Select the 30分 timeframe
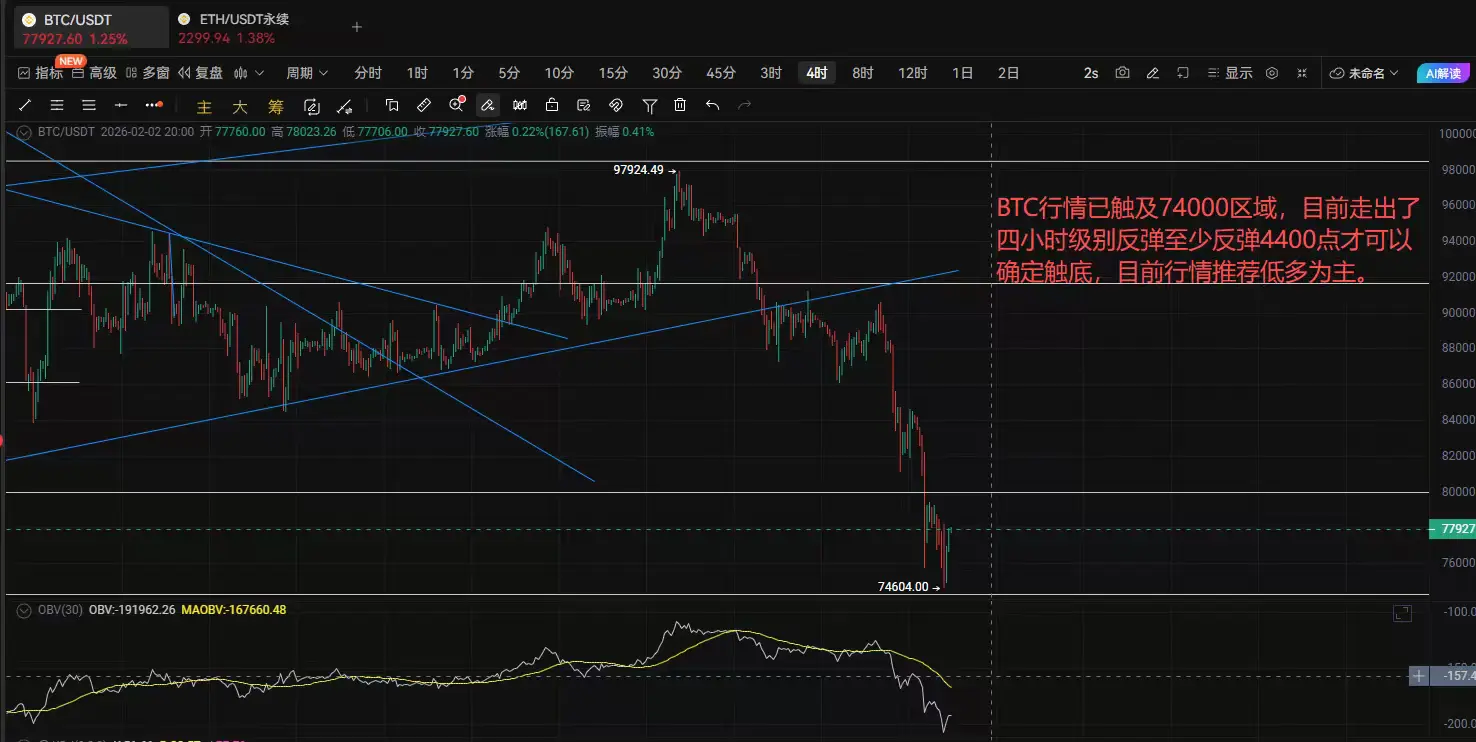Screen dimensions: 1476x742 pyautogui.click(x=667, y=73)
